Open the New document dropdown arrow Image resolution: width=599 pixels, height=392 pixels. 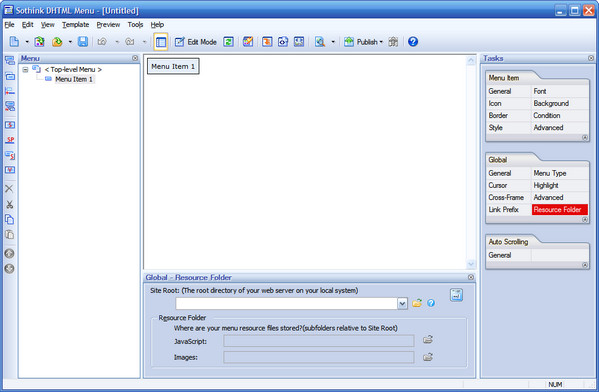click(27, 42)
